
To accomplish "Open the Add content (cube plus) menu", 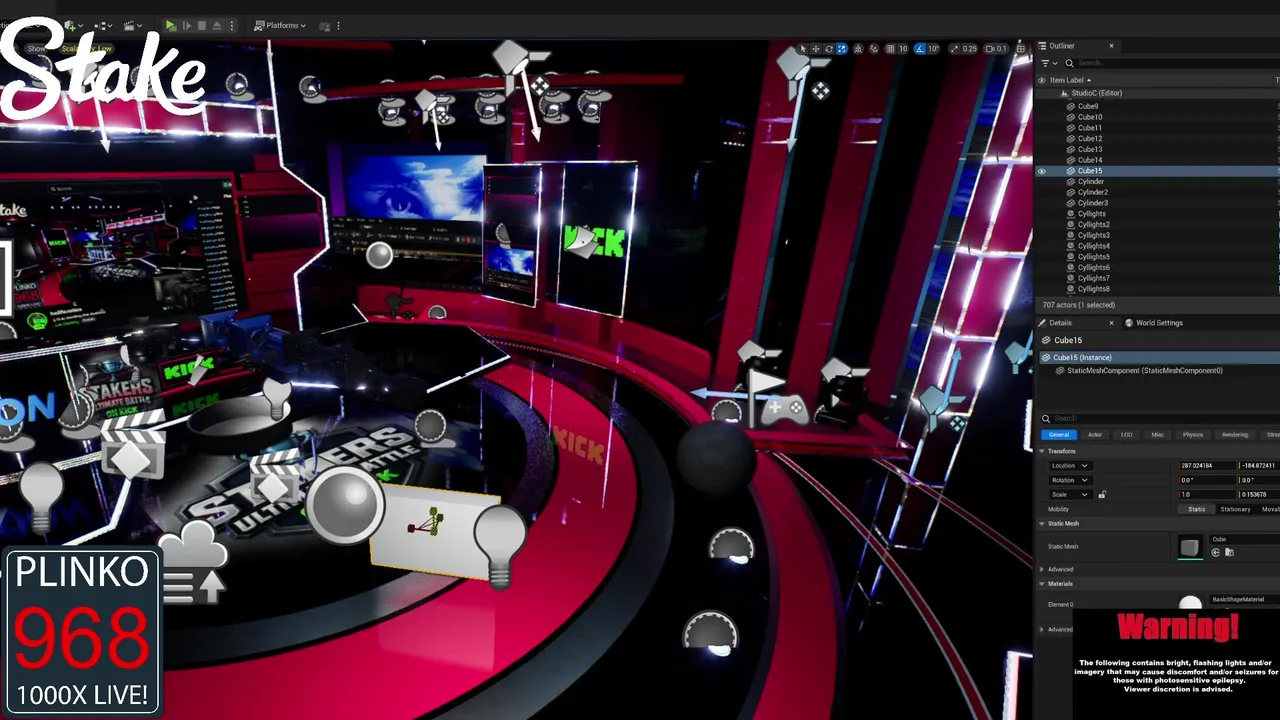I will click(73, 25).
